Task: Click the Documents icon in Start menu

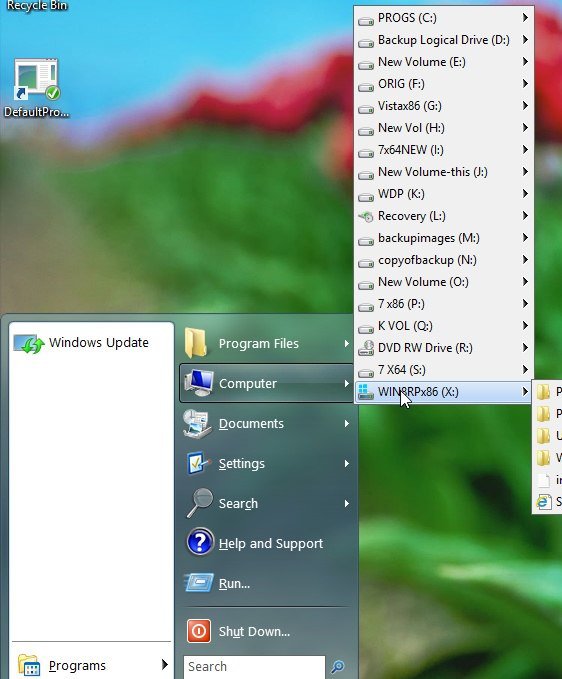Action: [197, 423]
